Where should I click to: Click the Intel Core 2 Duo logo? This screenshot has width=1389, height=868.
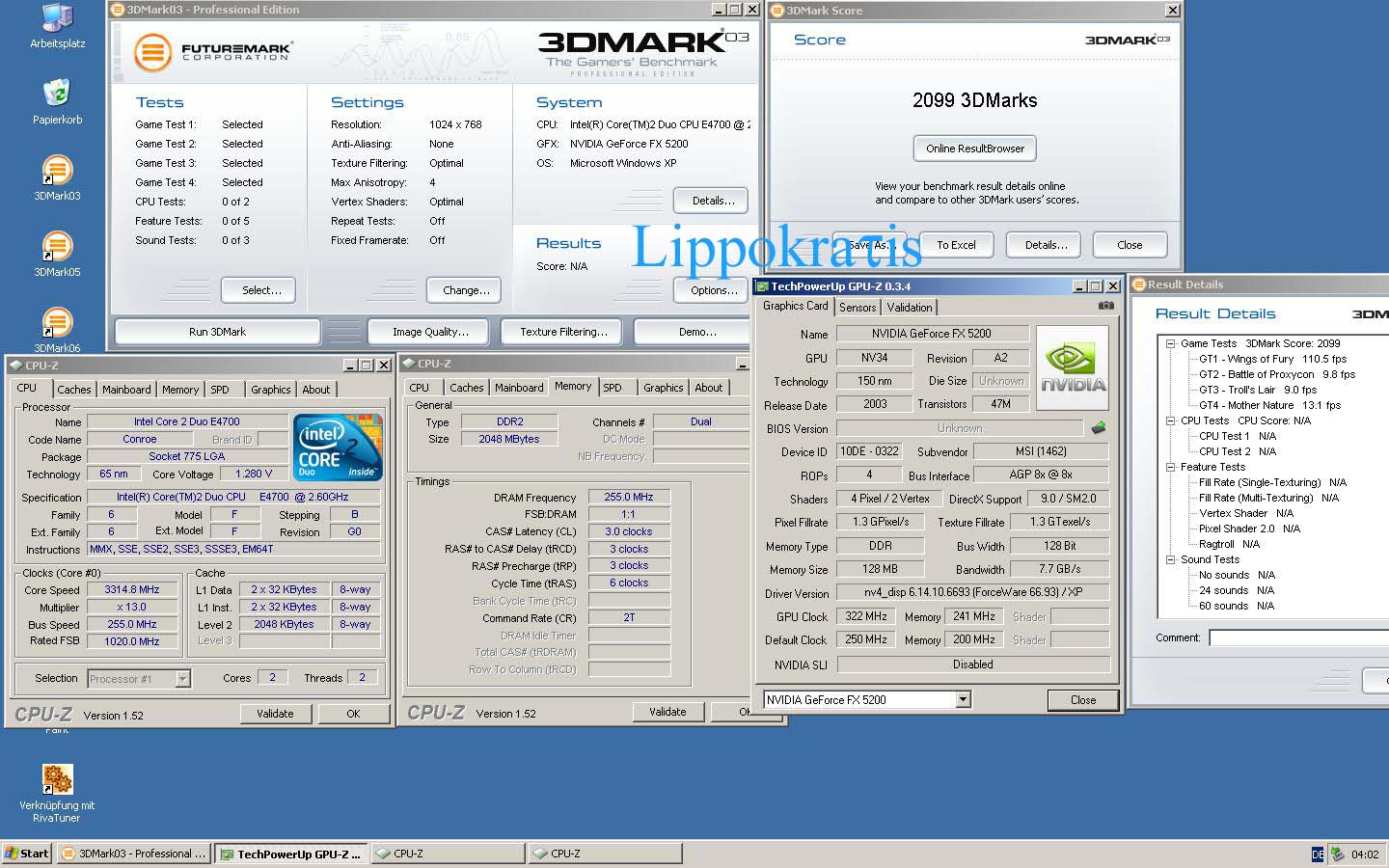click(338, 448)
